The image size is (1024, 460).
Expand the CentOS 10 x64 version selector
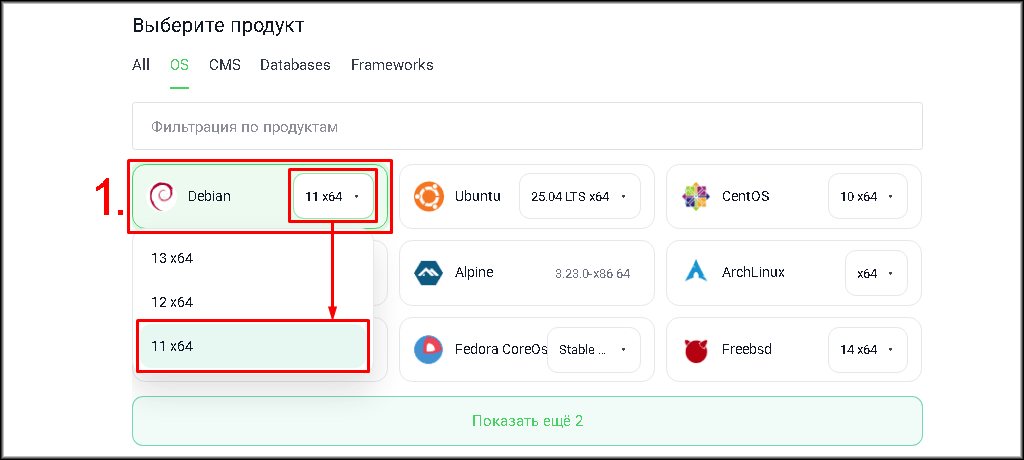pyautogui.click(x=867, y=197)
